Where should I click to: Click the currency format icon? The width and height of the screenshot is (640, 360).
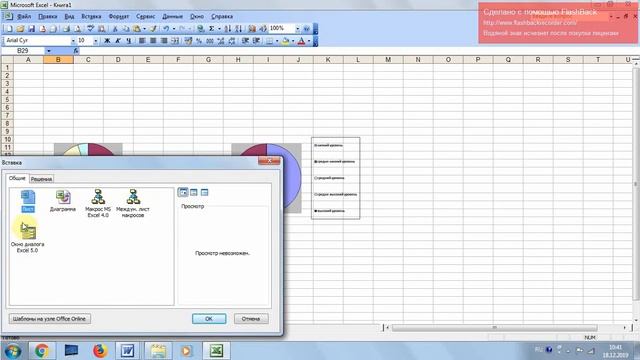click(188, 41)
